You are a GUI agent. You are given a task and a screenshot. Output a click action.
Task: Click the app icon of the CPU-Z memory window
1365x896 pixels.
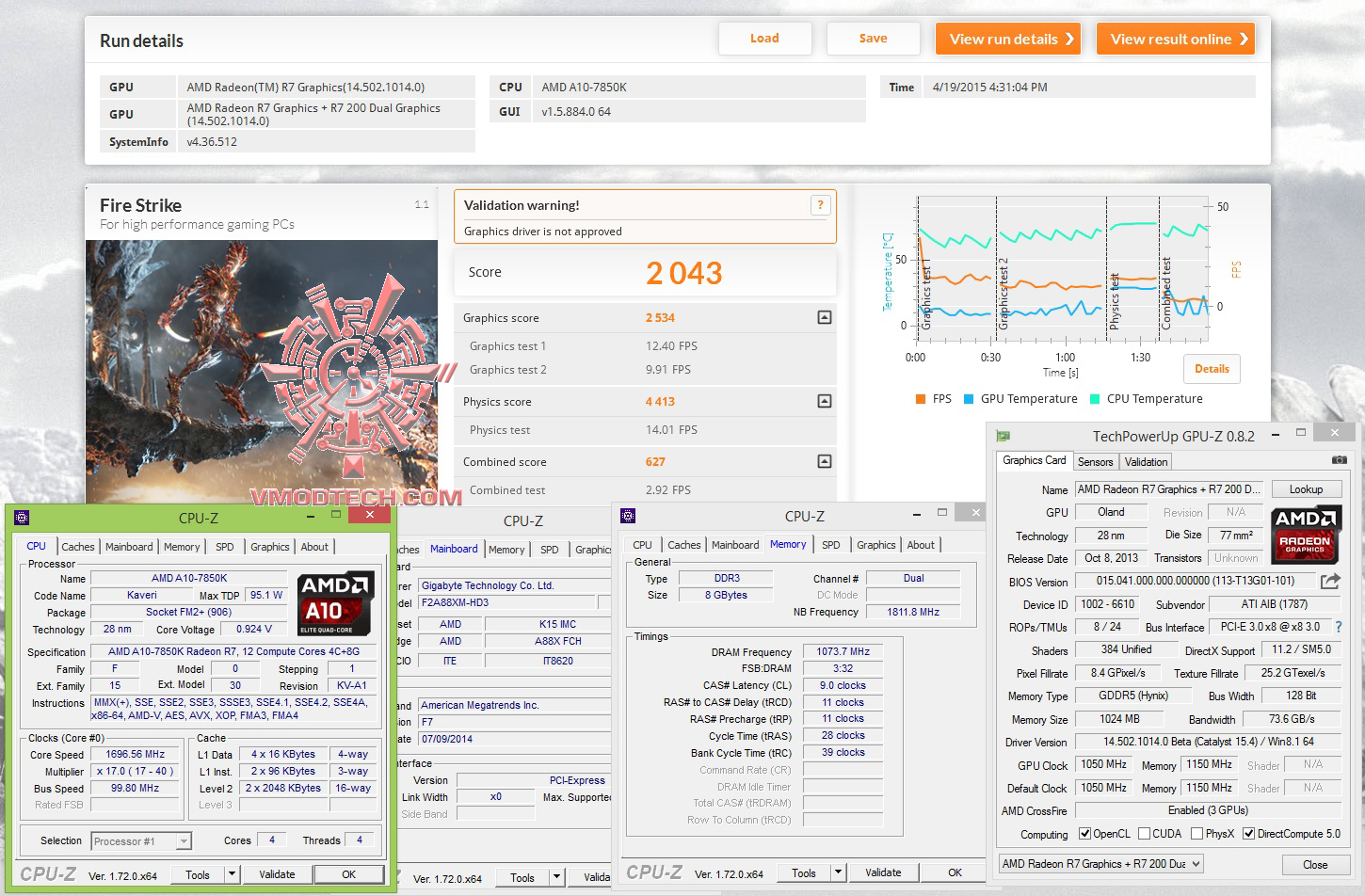(x=628, y=516)
